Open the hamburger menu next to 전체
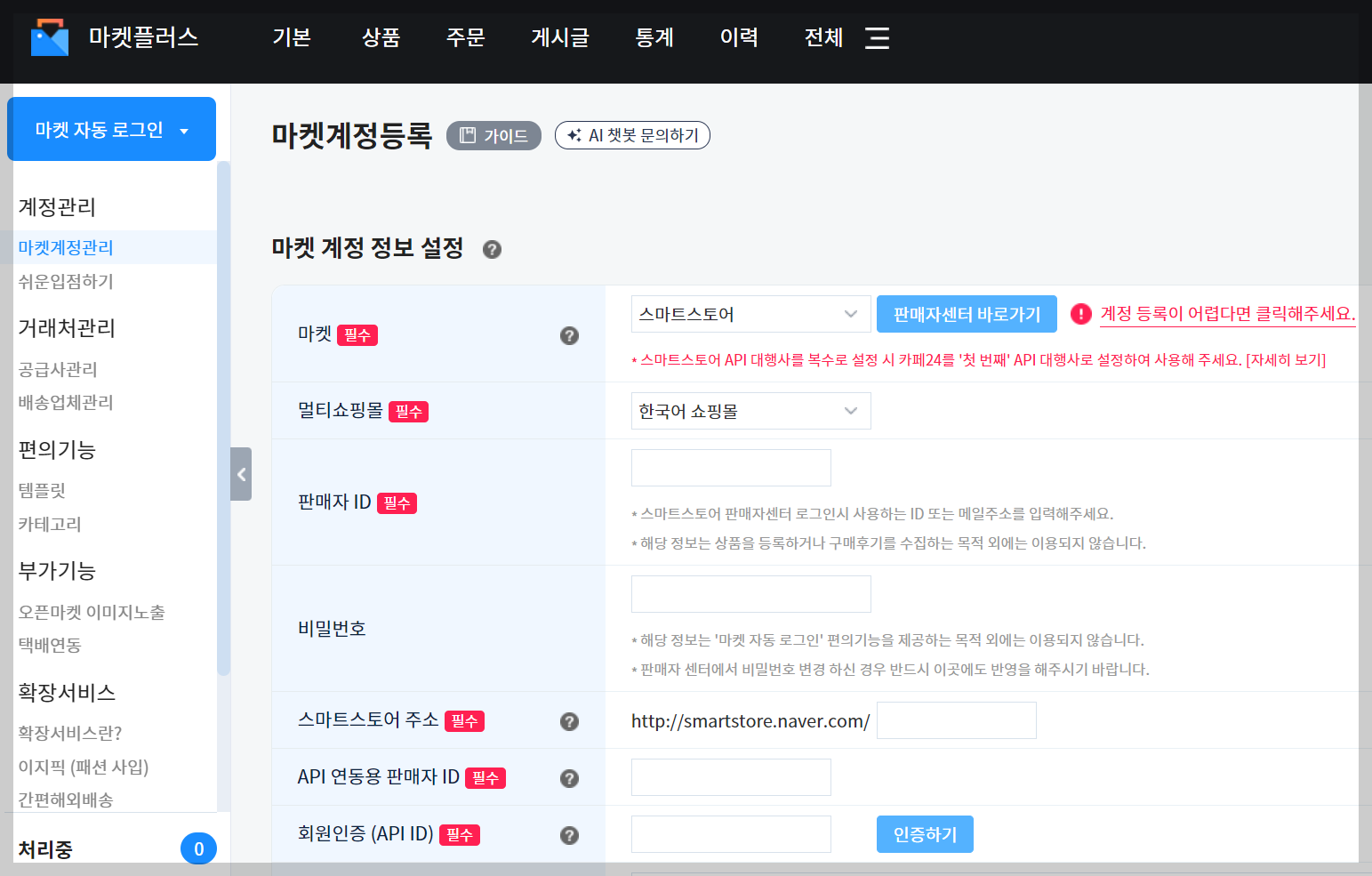1372x876 pixels. (877, 37)
